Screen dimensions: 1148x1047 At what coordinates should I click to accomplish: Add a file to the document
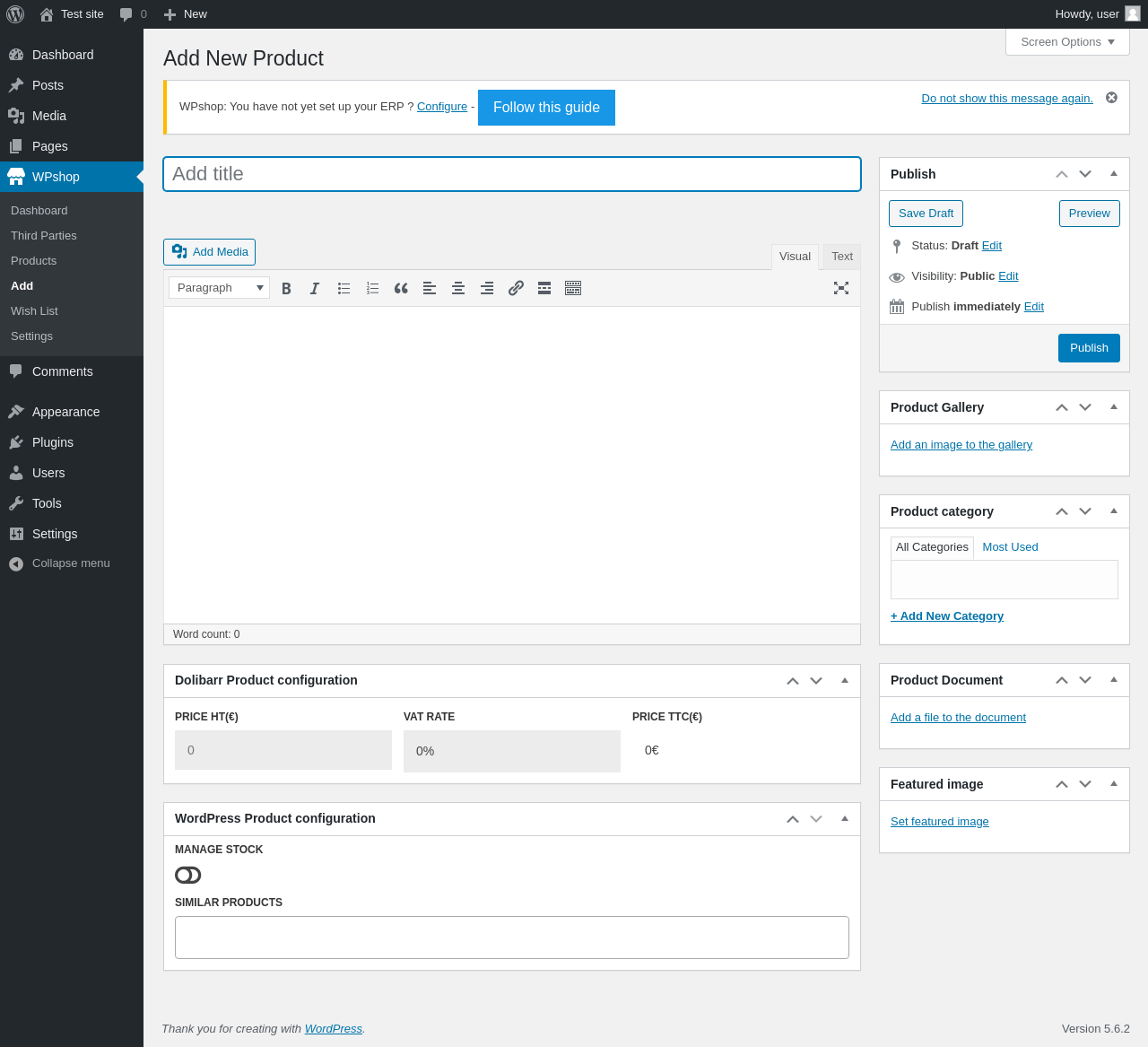[x=958, y=718]
